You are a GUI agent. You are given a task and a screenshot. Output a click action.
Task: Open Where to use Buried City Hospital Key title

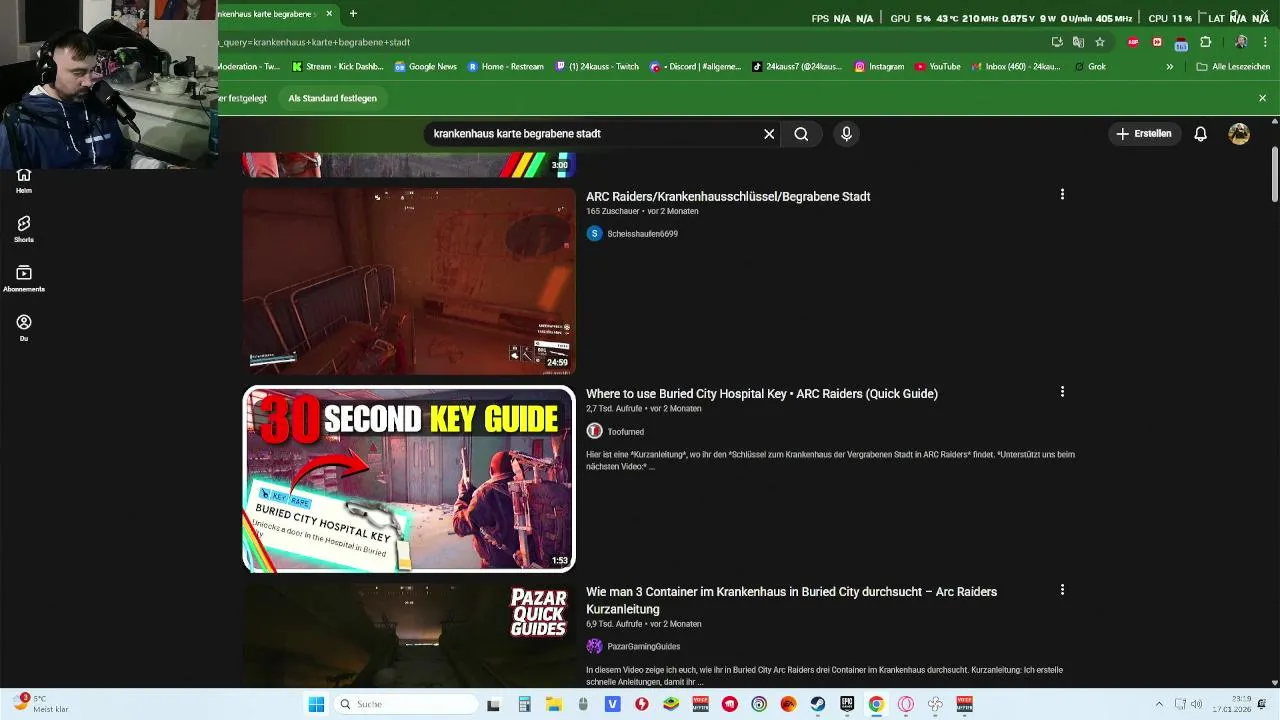(762, 394)
